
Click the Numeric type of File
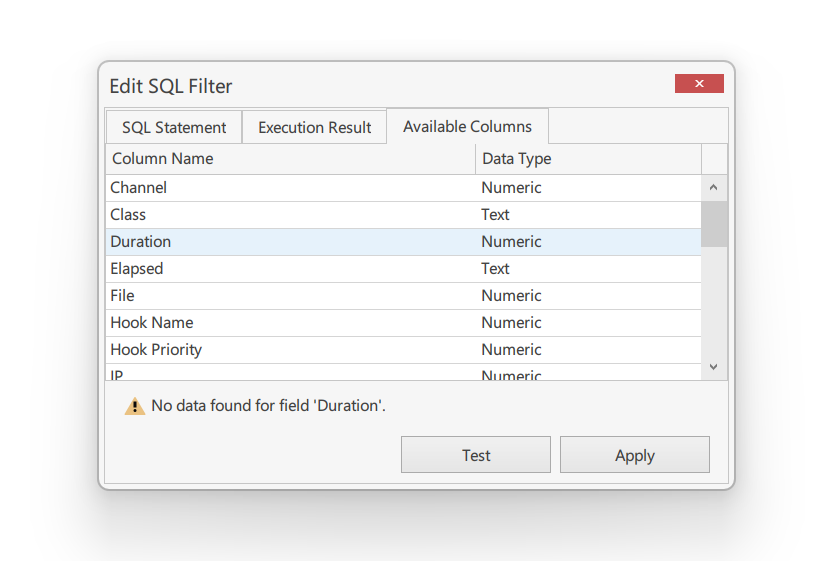tap(511, 296)
